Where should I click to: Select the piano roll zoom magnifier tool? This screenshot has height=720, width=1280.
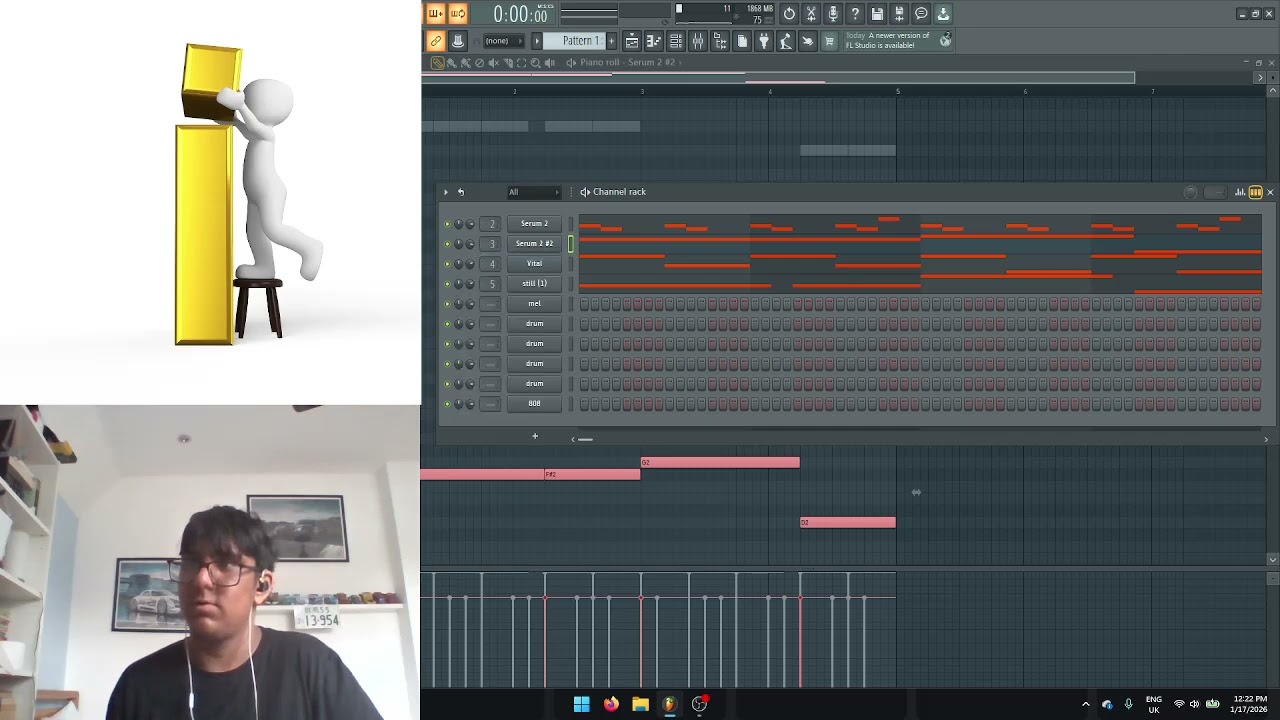[535, 63]
